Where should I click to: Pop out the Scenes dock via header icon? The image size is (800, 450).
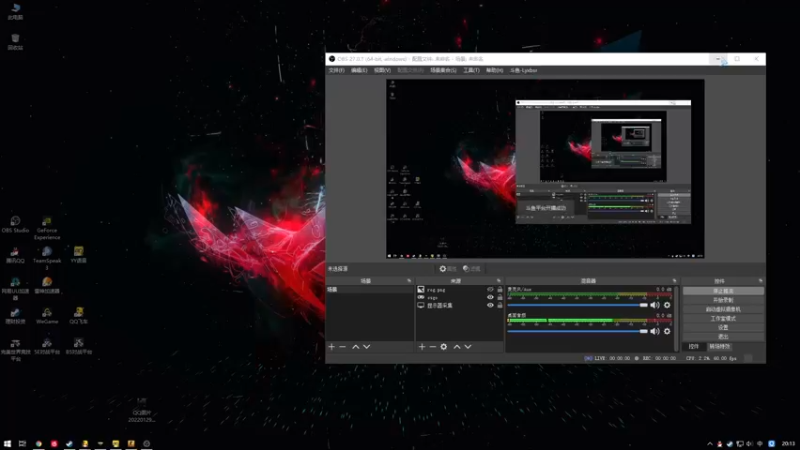point(409,281)
